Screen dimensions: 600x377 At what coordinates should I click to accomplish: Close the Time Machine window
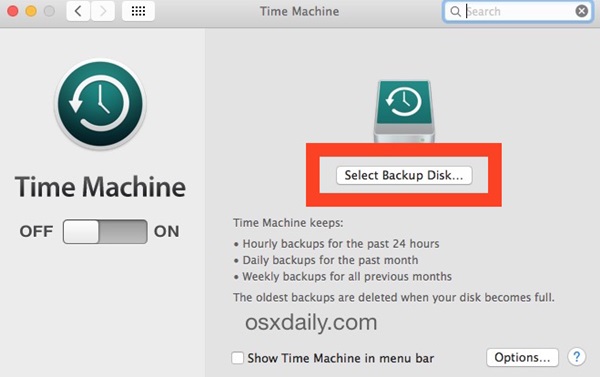tap(13, 11)
